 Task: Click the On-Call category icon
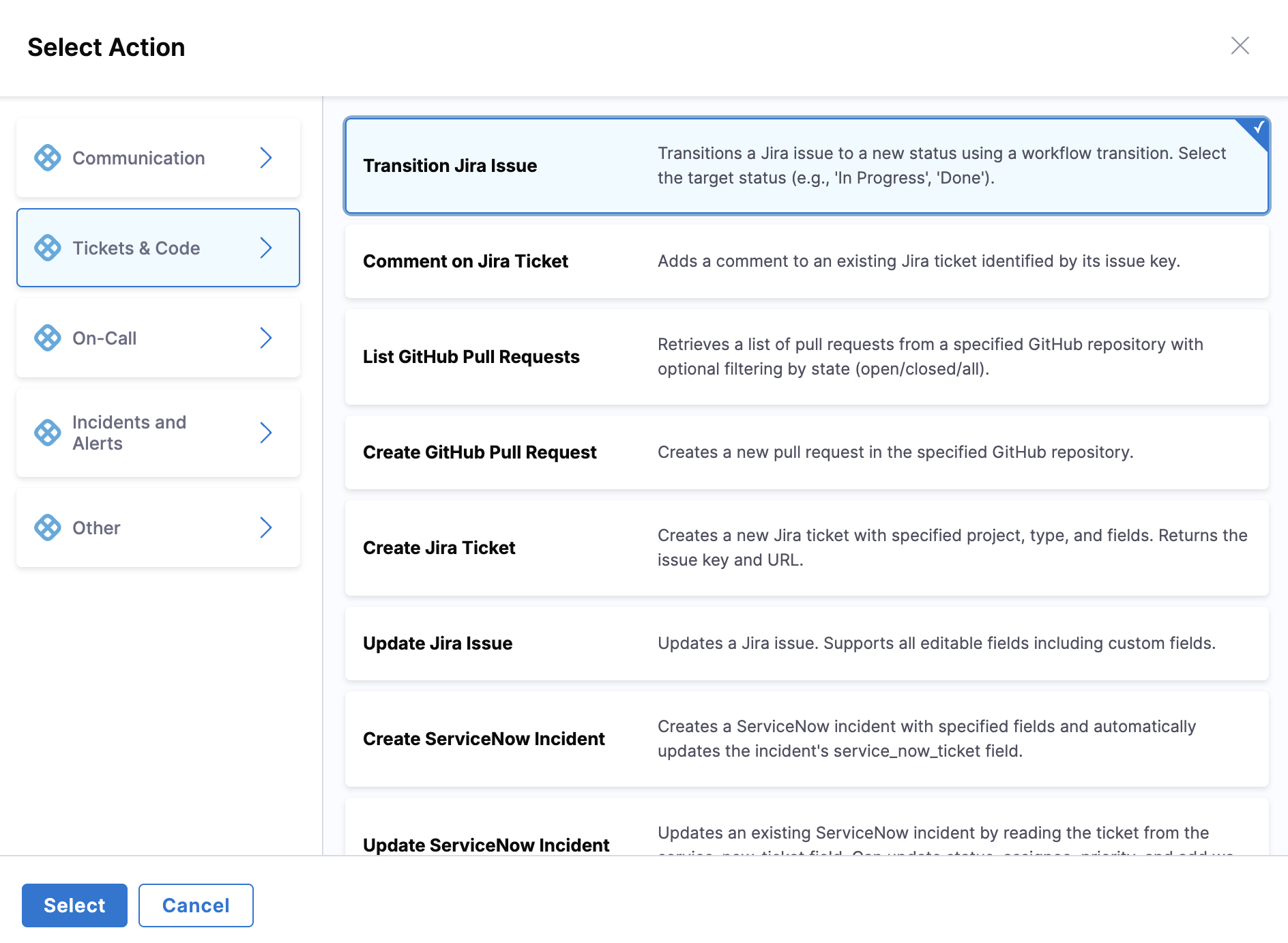point(48,338)
